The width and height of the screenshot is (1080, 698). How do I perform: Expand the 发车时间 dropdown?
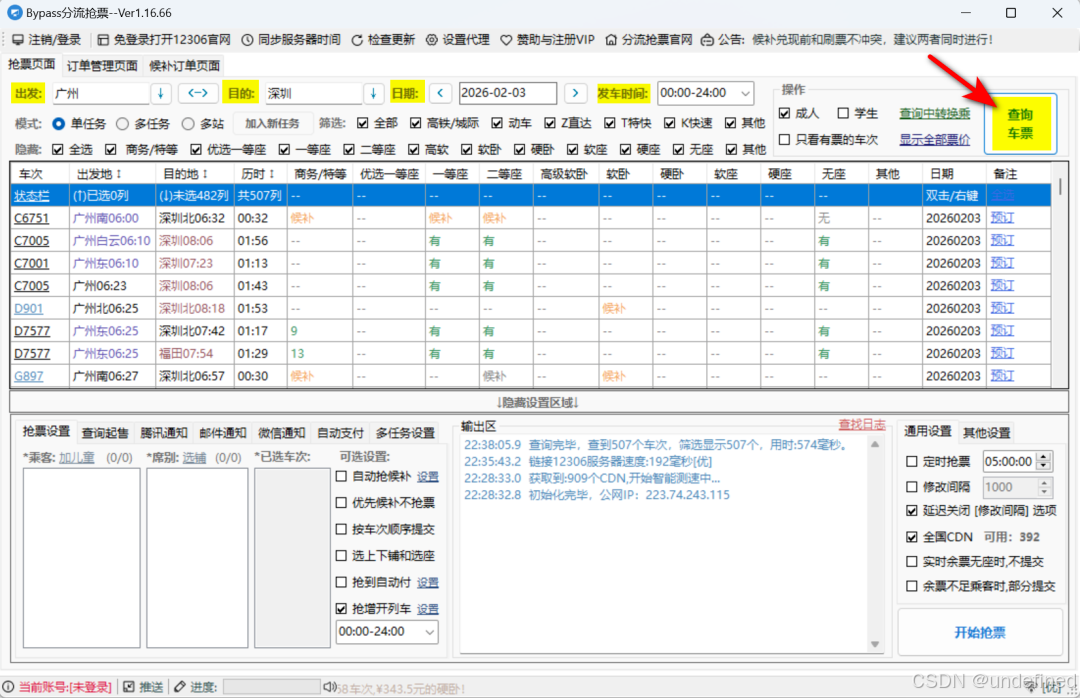(x=744, y=93)
